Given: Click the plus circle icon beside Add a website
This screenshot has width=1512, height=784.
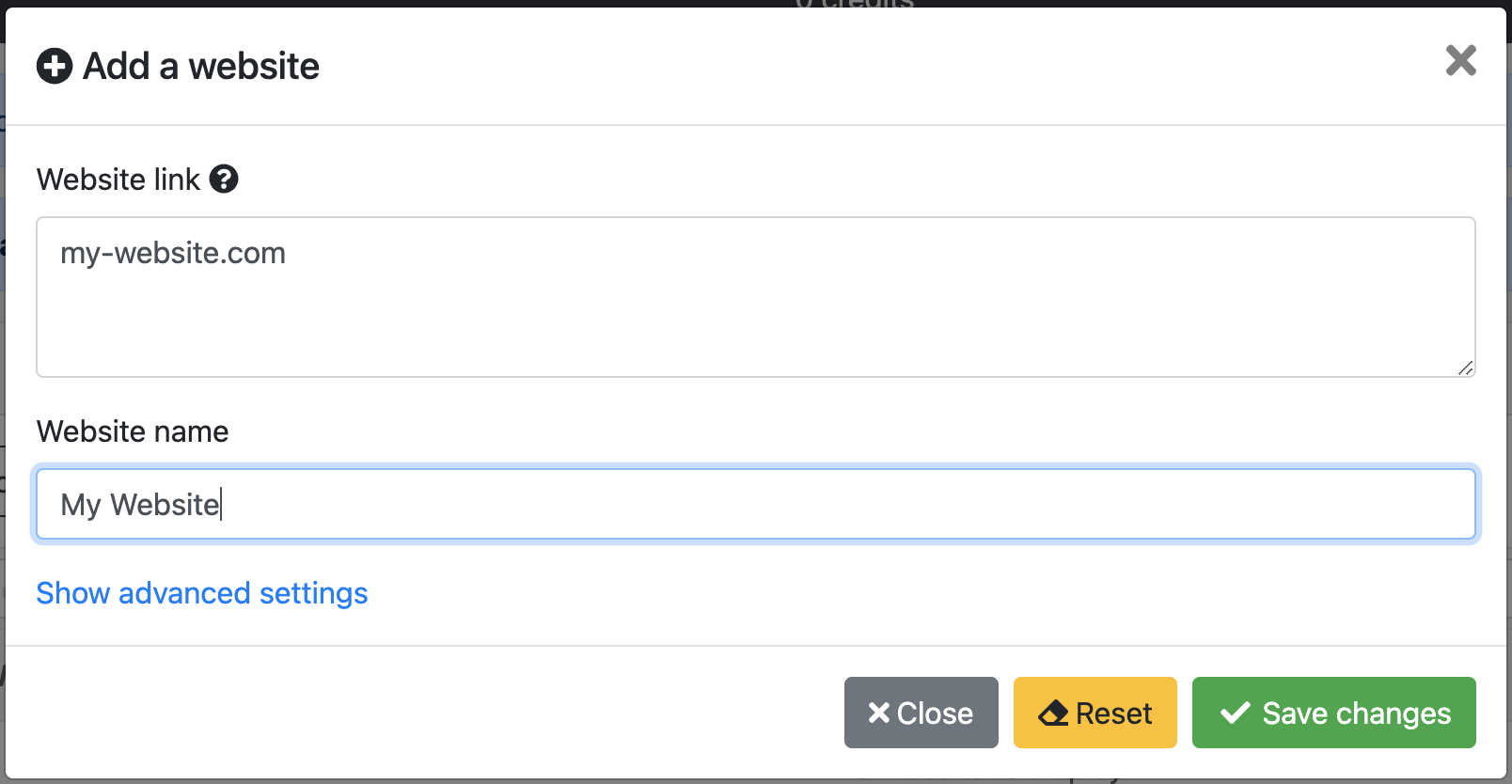Looking at the screenshot, I should point(55,66).
